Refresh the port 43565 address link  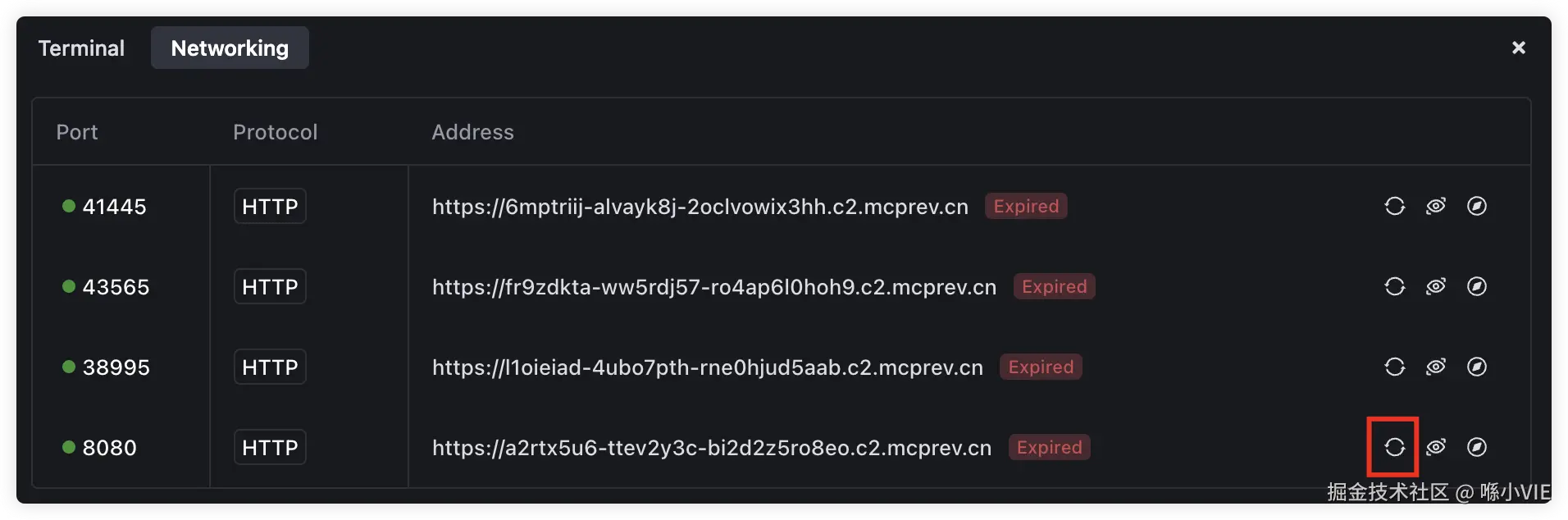(x=1394, y=286)
